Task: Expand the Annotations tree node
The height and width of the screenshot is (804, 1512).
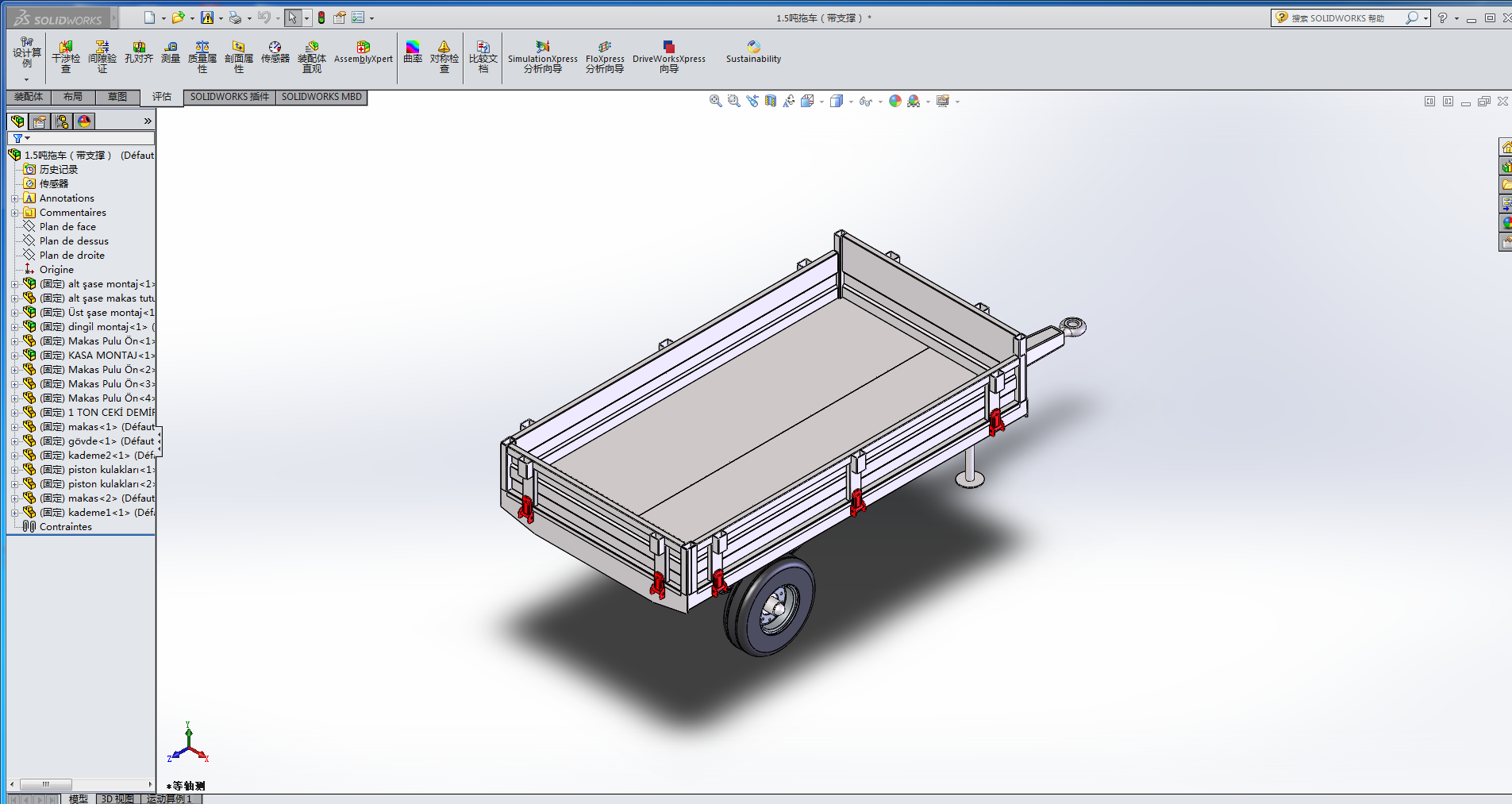Action: click(x=14, y=198)
